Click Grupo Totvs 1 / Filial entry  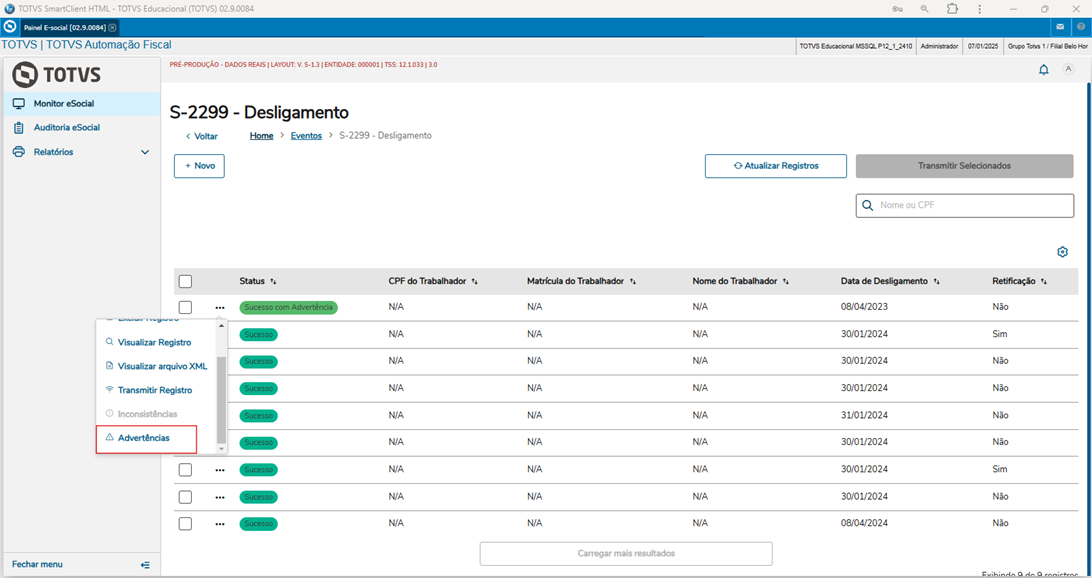(1047, 47)
